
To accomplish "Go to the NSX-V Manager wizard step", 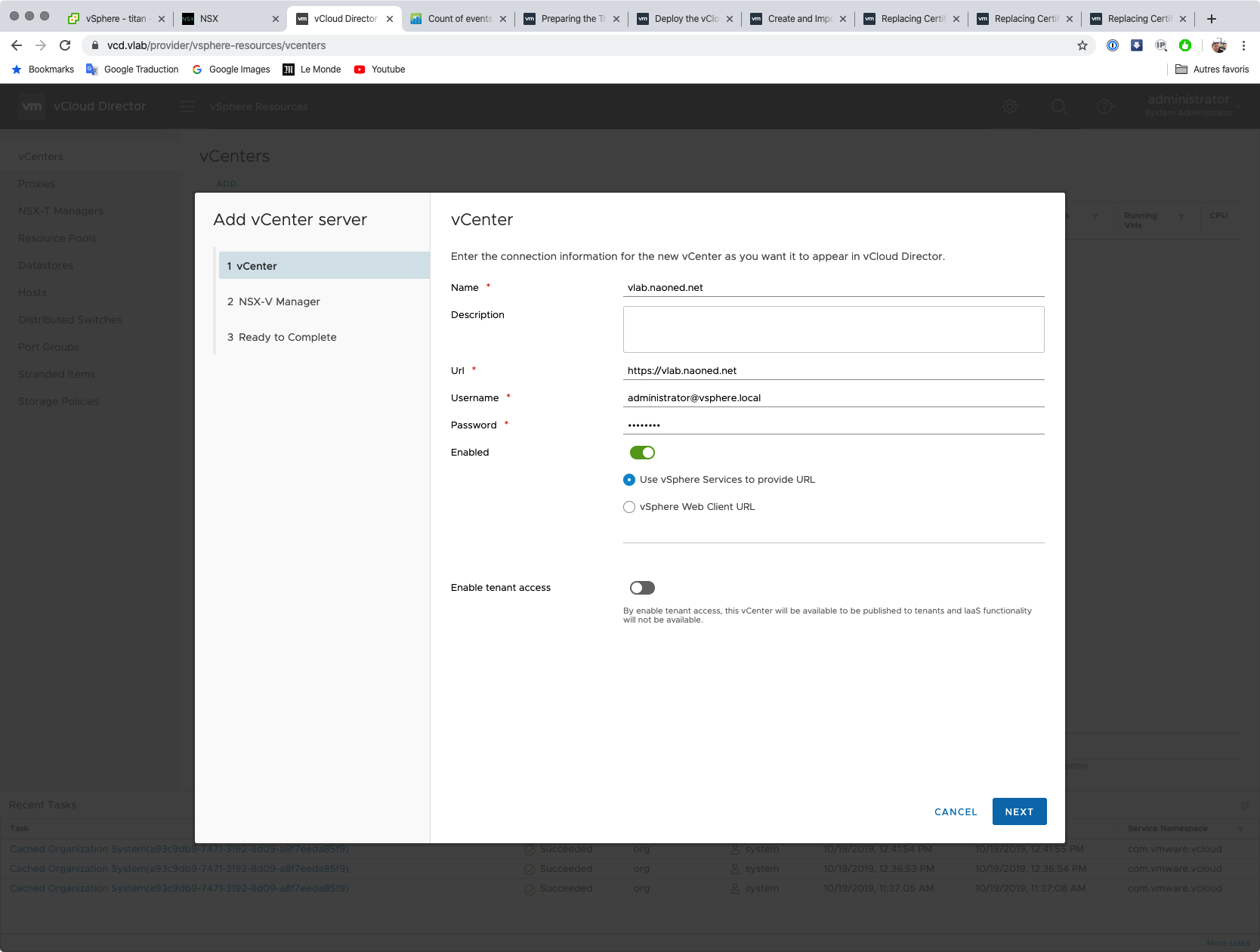I will click(279, 301).
